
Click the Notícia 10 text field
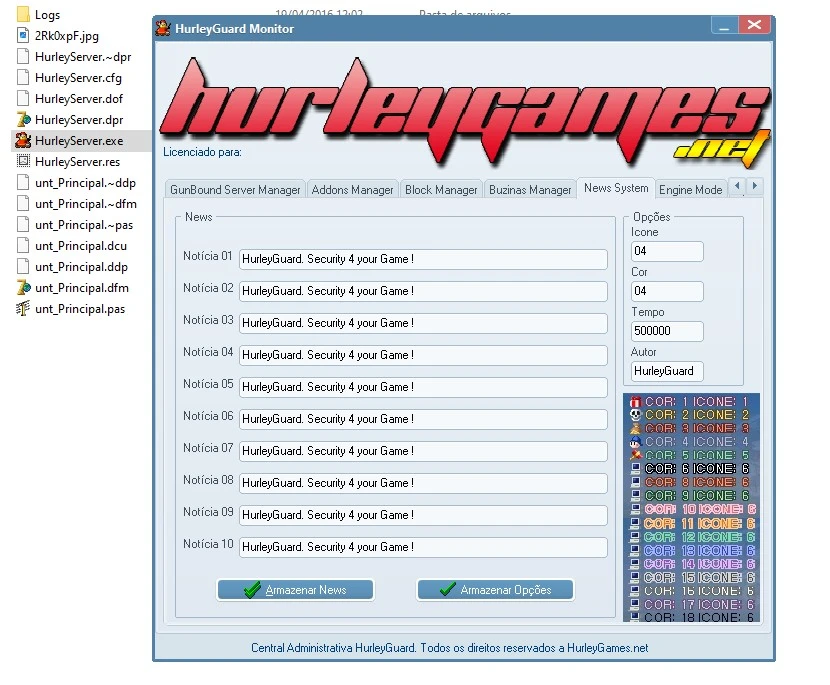click(x=423, y=547)
